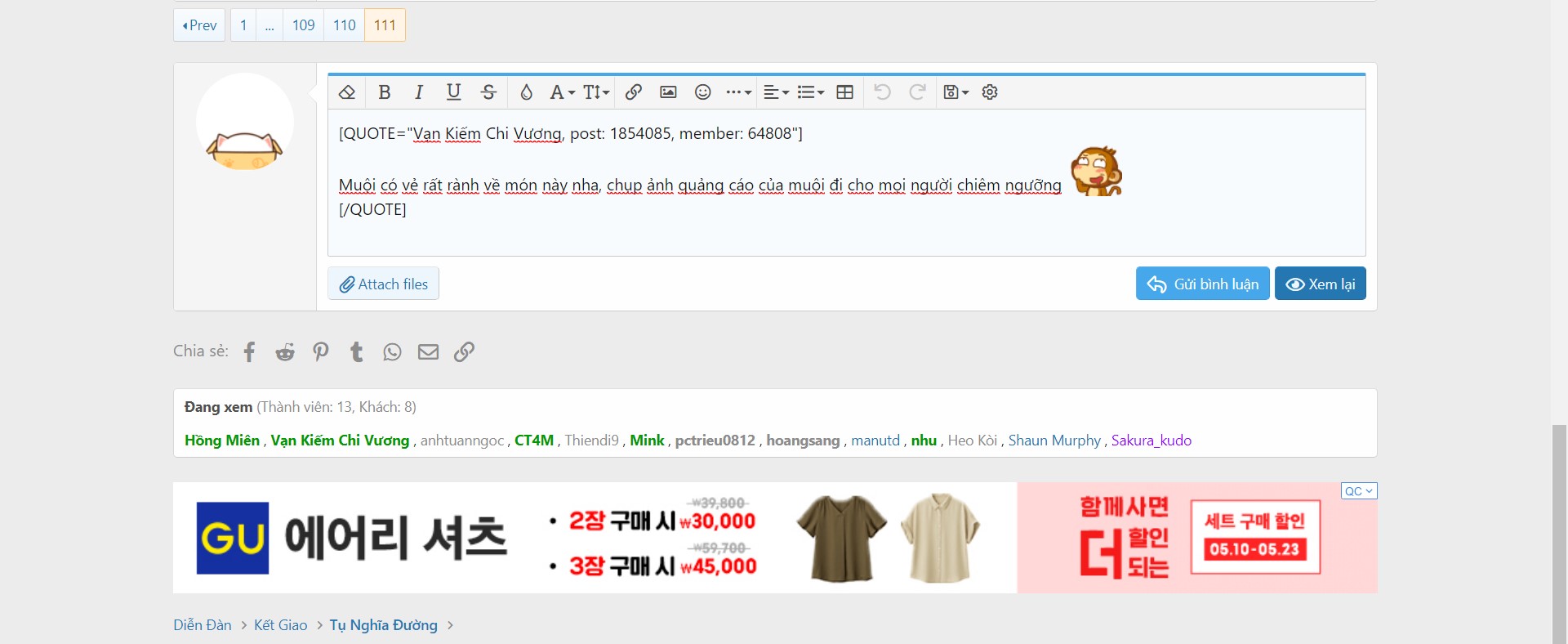This screenshot has height=644, width=1568.
Task: Share thread on Facebook
Action: pyautogui.click(x=250, y=351)
